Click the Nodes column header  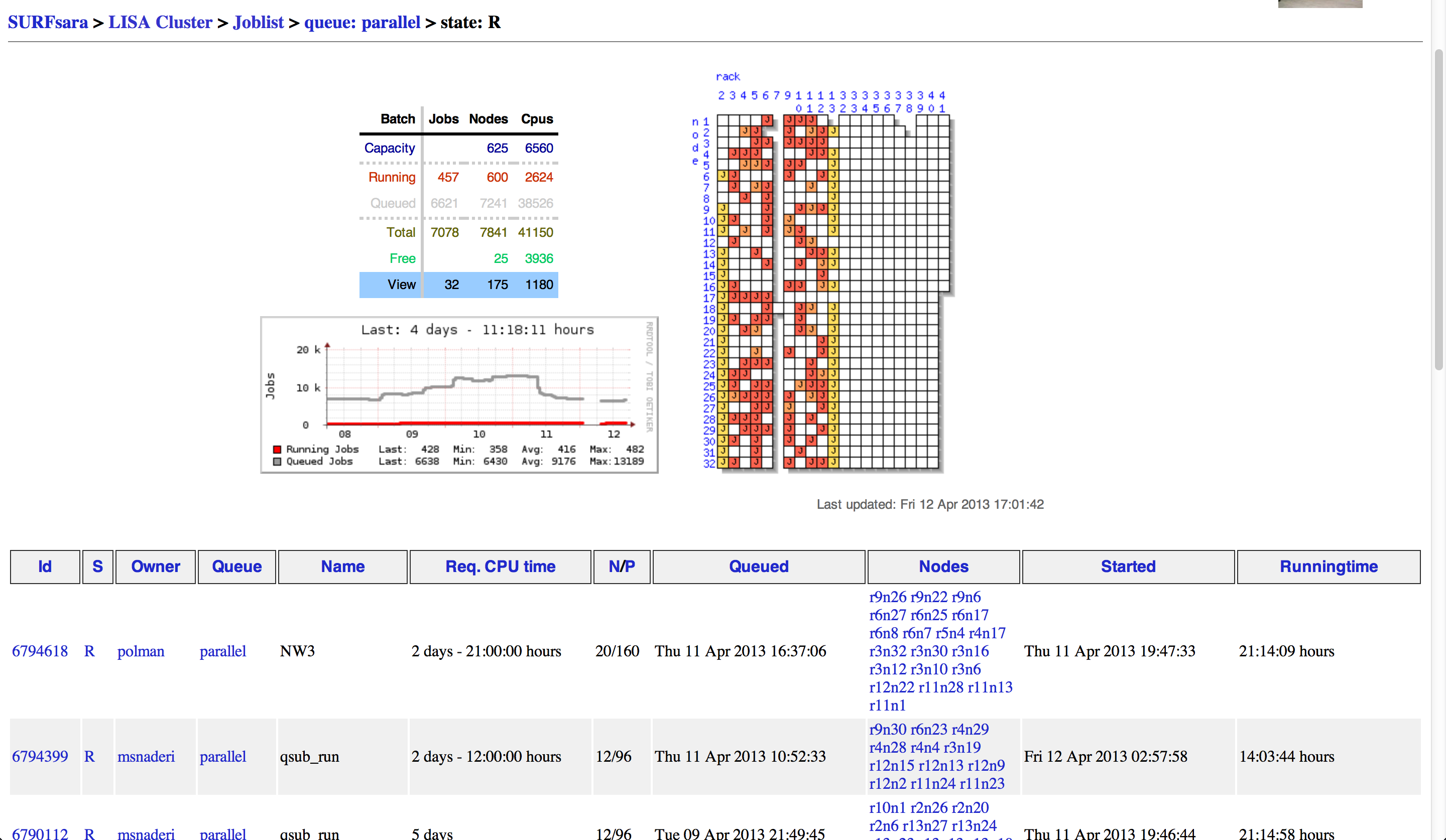pyautogui.click(x=943, y=567)
